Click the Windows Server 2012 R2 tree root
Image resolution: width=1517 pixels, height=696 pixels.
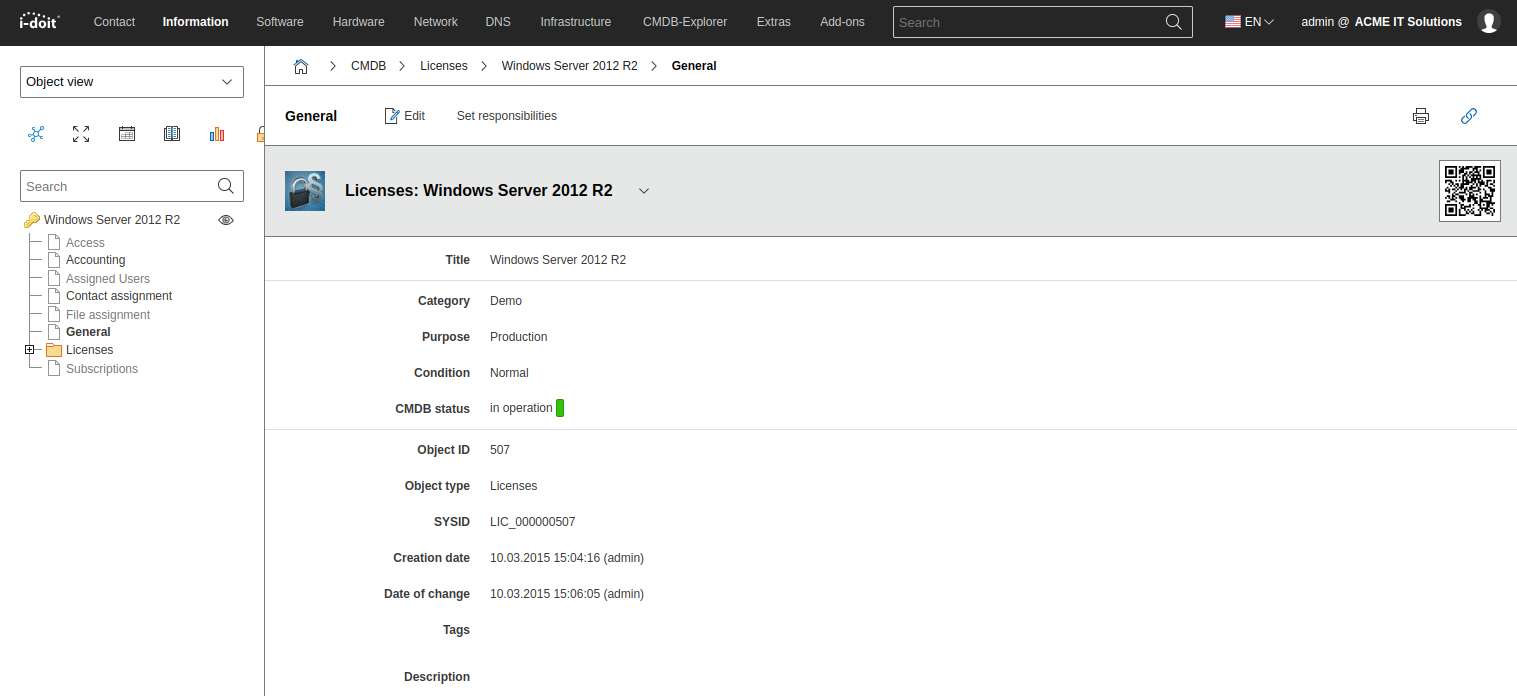click(112, 220)
